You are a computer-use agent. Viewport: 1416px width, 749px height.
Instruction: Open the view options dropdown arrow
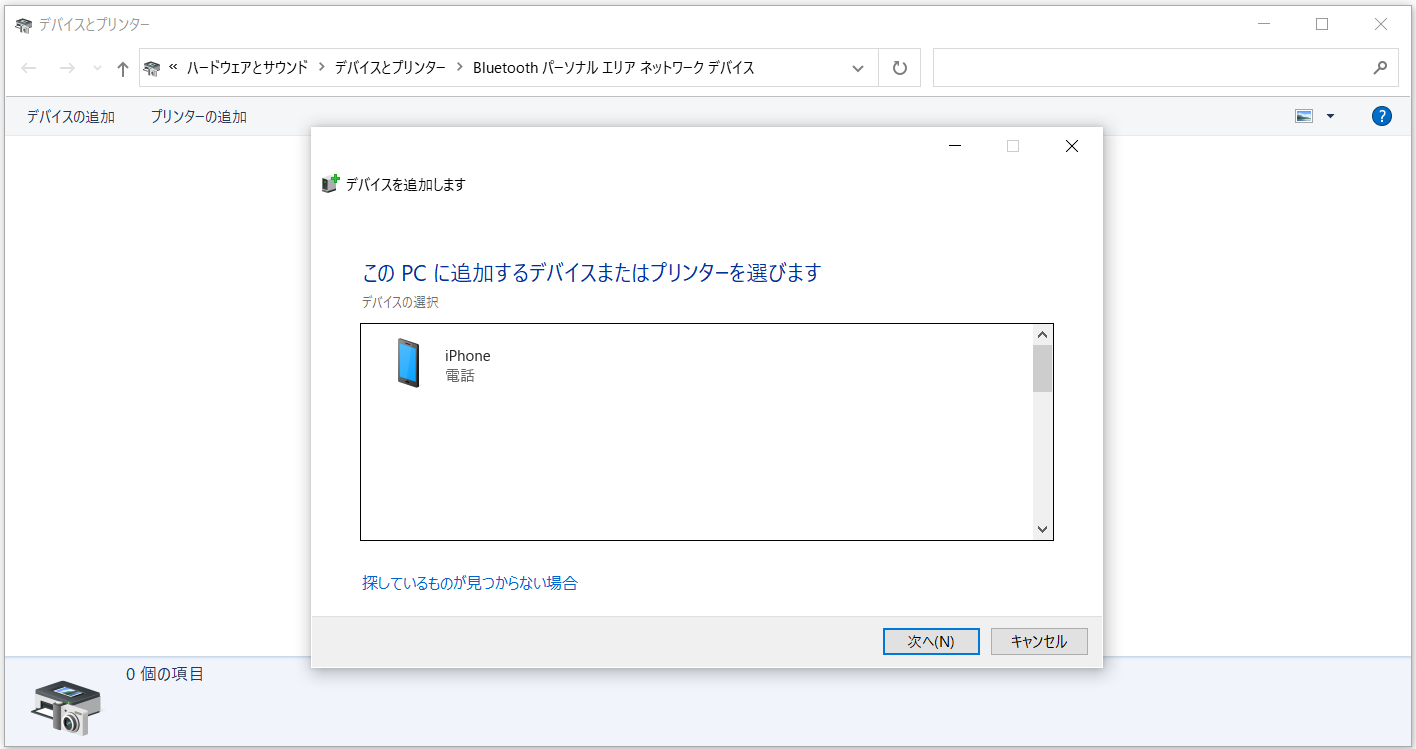(x=1330, y=116)
